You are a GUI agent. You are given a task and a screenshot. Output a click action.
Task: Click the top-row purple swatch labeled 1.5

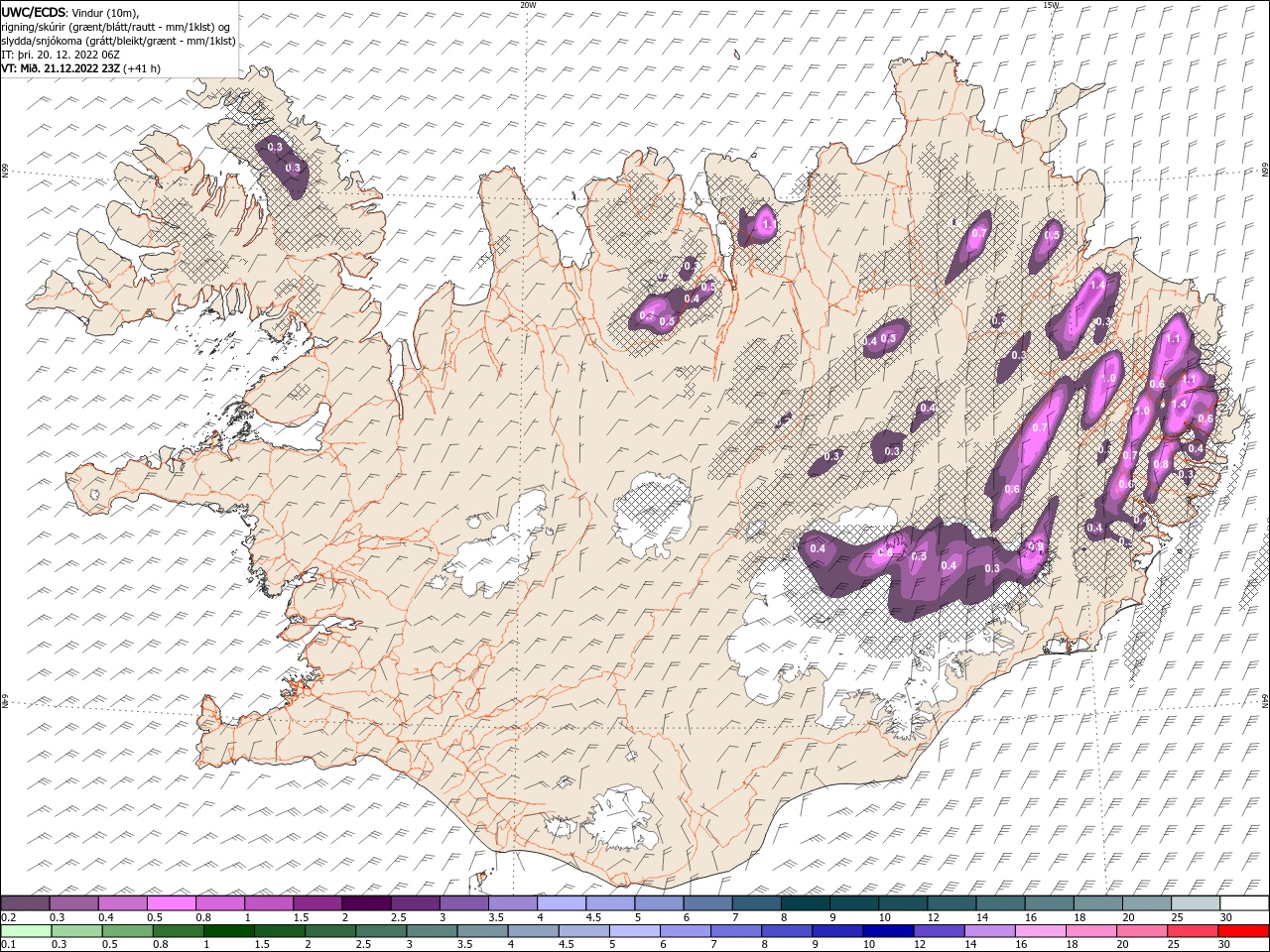pos(317,903)
